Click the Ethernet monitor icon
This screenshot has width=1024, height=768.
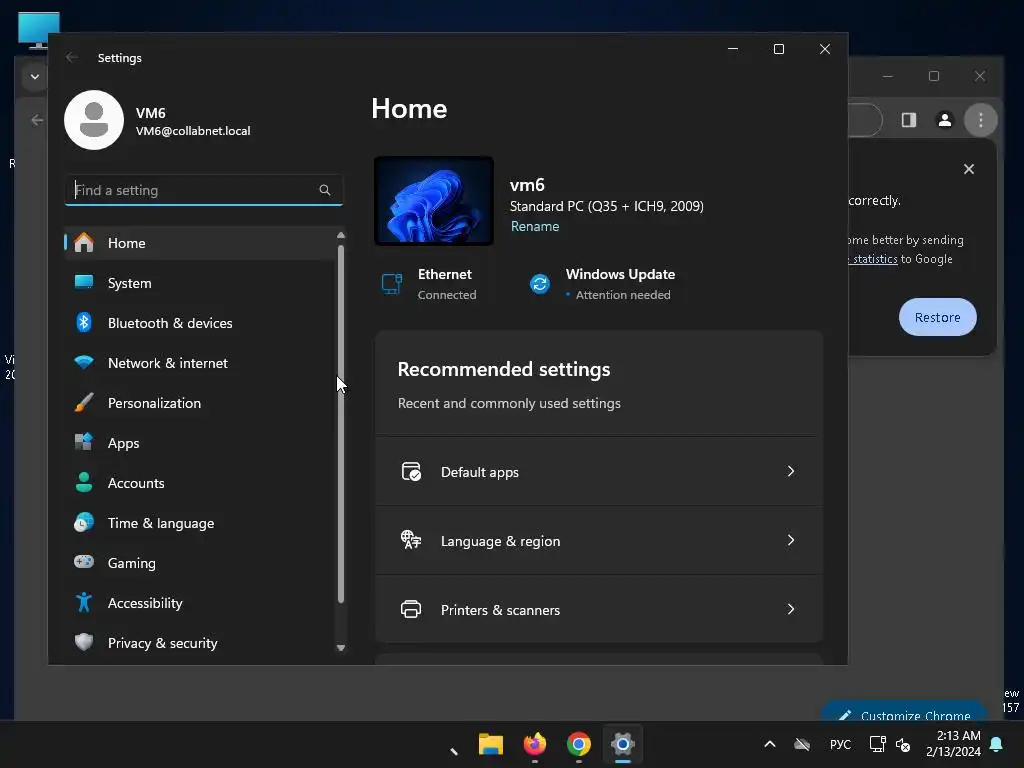coord(392,284)
